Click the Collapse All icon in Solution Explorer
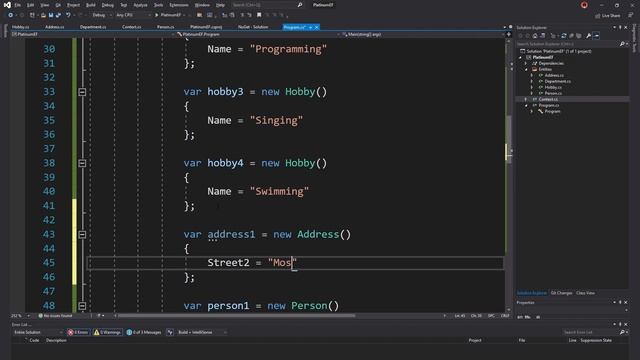 pyautogui.click(x=571, y=36)
